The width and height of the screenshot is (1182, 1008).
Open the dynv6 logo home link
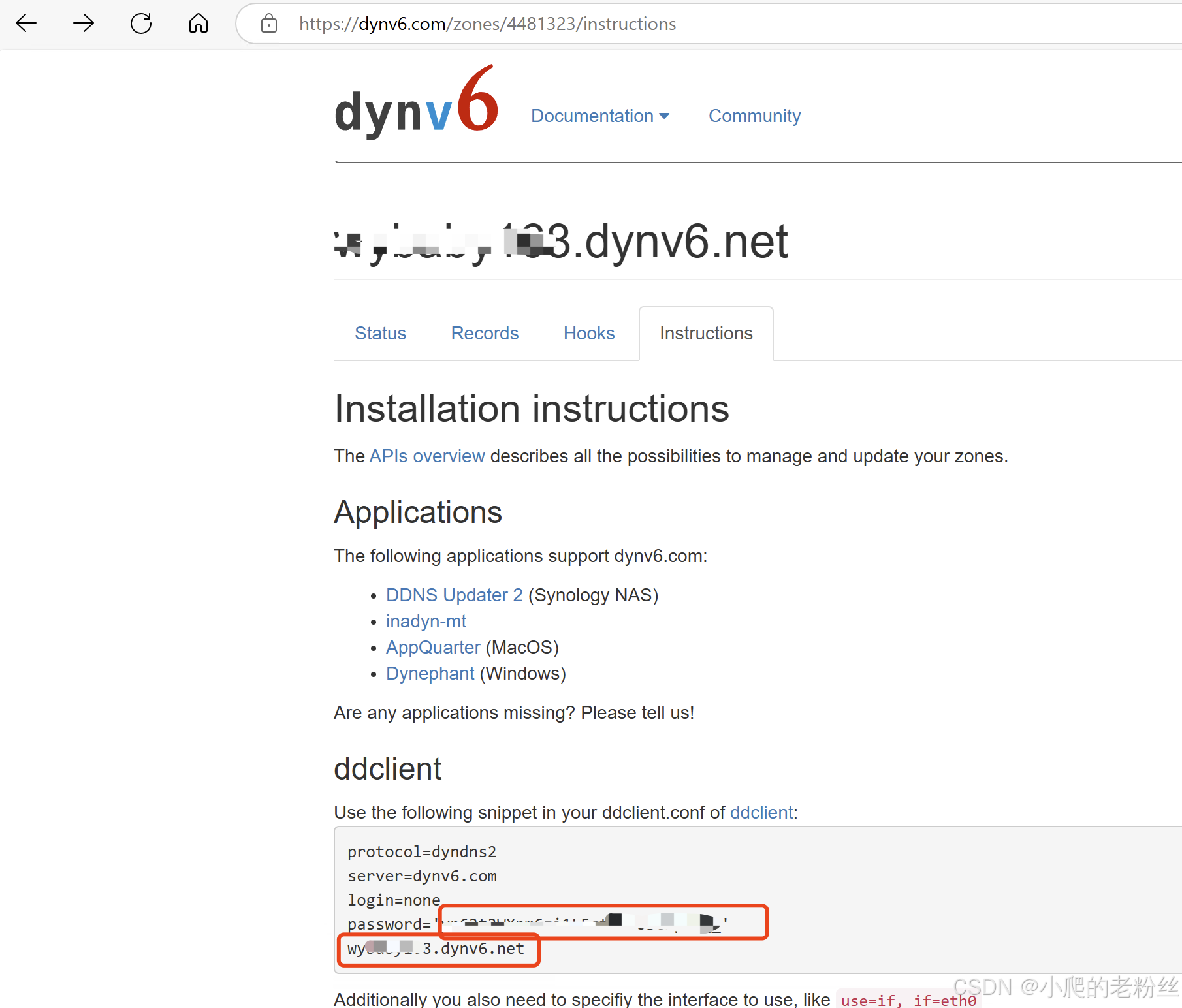coord(416,104)
